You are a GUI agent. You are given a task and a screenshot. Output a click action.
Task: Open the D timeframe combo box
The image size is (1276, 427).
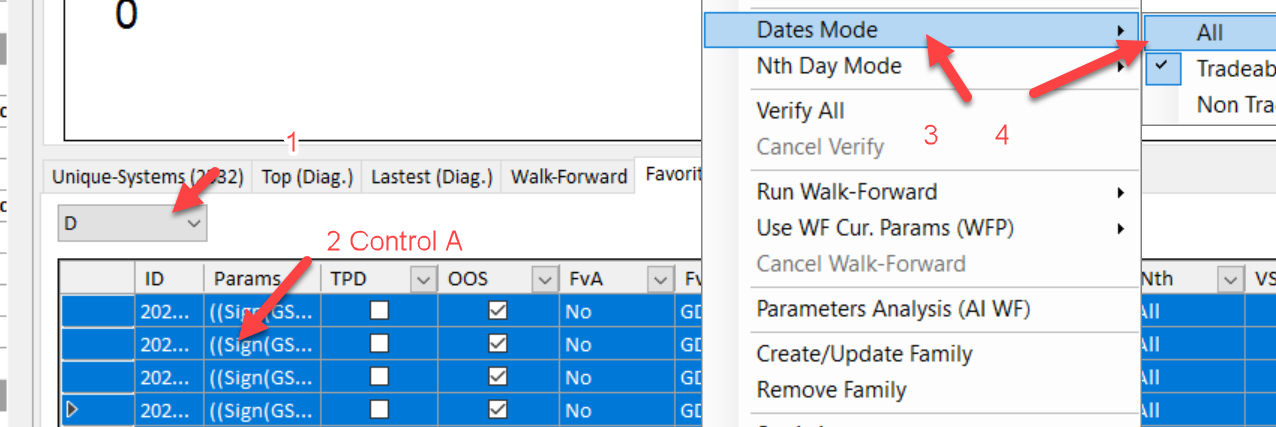point(132,224)
